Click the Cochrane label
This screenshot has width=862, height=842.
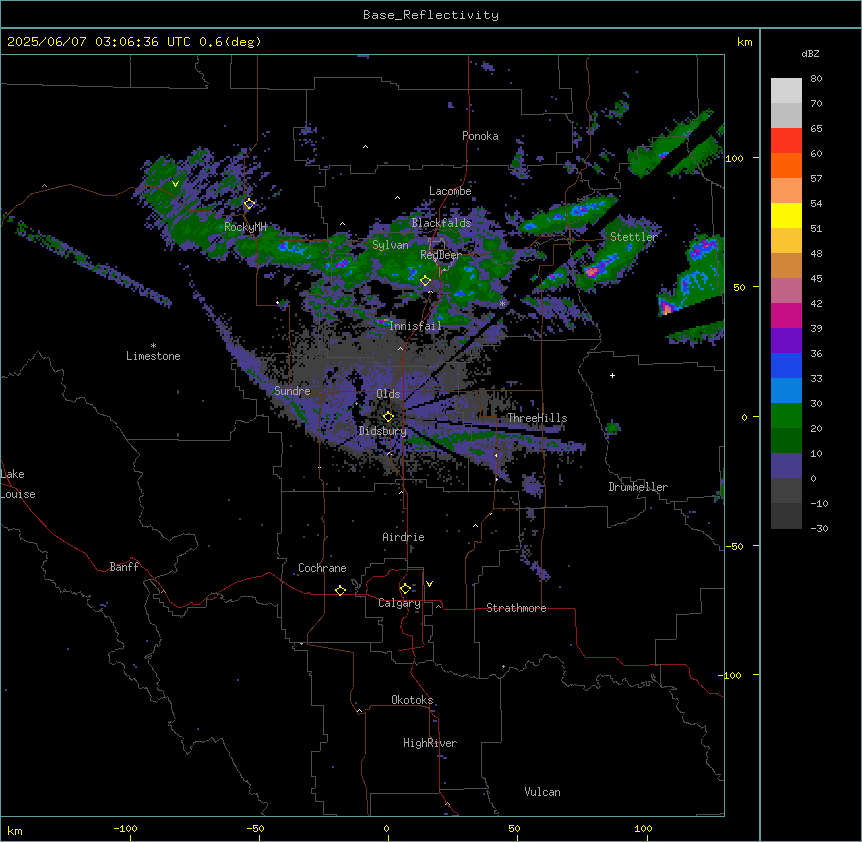(x=322, y=568)
